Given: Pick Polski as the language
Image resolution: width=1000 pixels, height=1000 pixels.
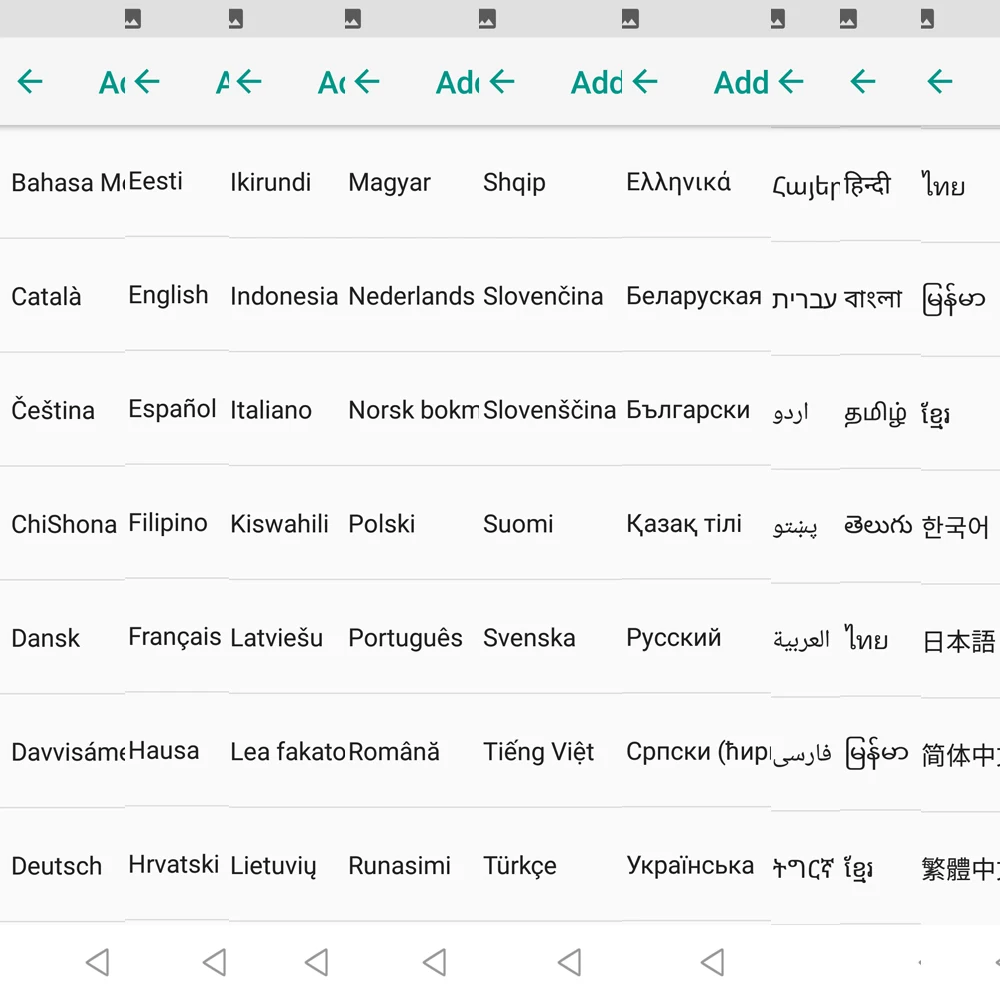Looking at the screenshot, I should 381,524.
